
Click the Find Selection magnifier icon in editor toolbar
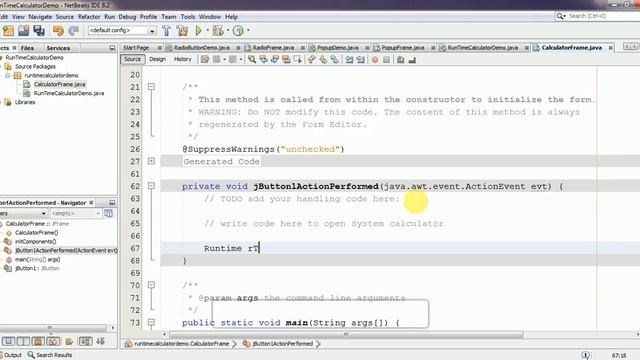[252, 60]
